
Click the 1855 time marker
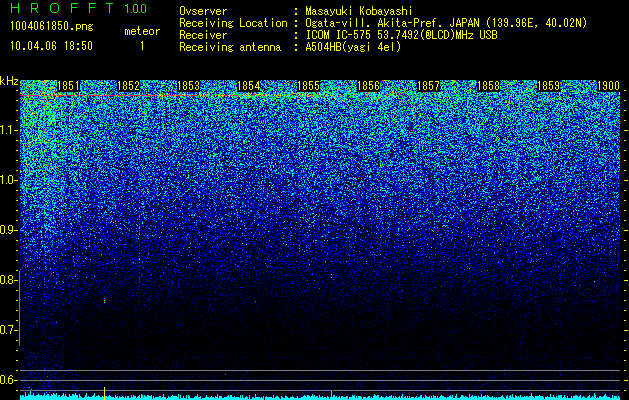pos(308,86)
